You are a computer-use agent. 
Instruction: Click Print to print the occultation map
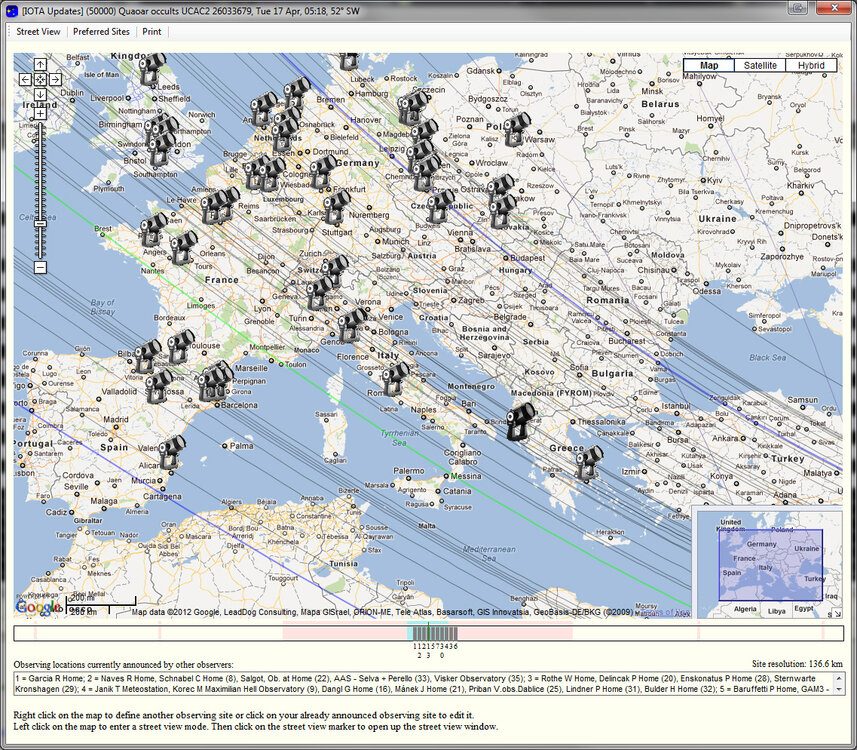(152, 31)
